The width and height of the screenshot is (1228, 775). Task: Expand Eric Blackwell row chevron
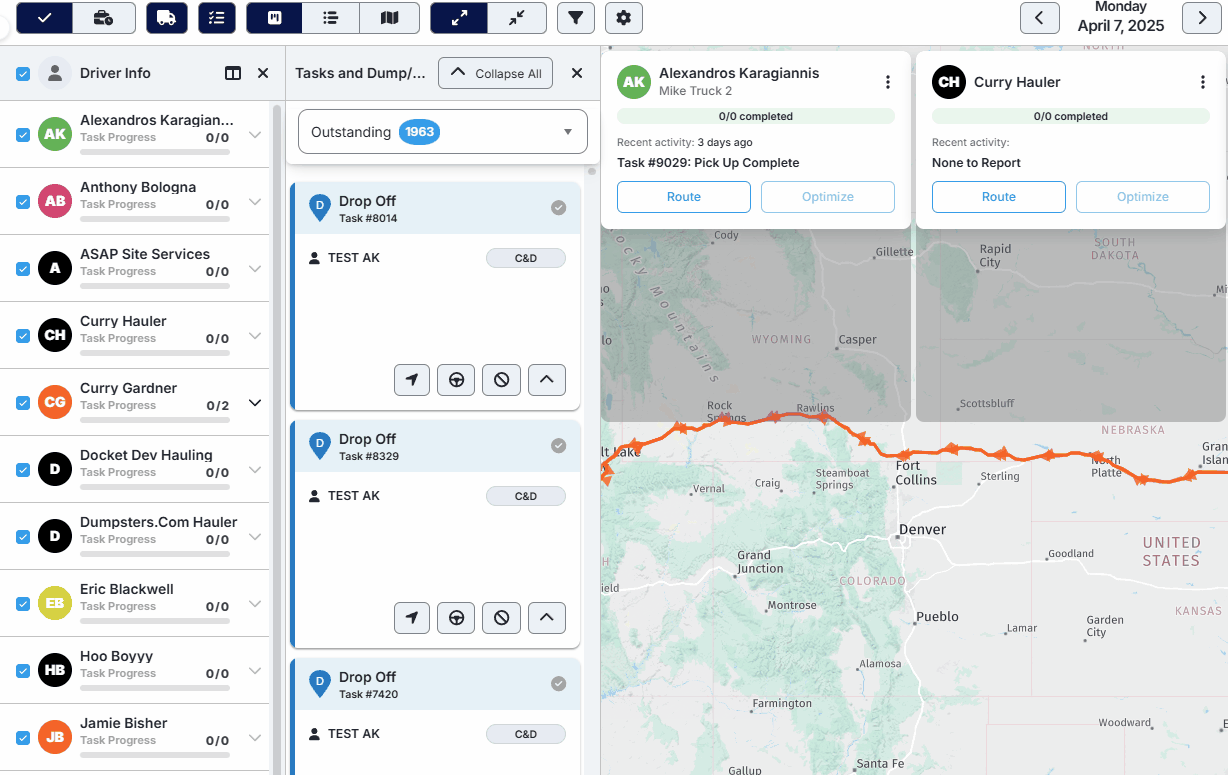[255, 604]
